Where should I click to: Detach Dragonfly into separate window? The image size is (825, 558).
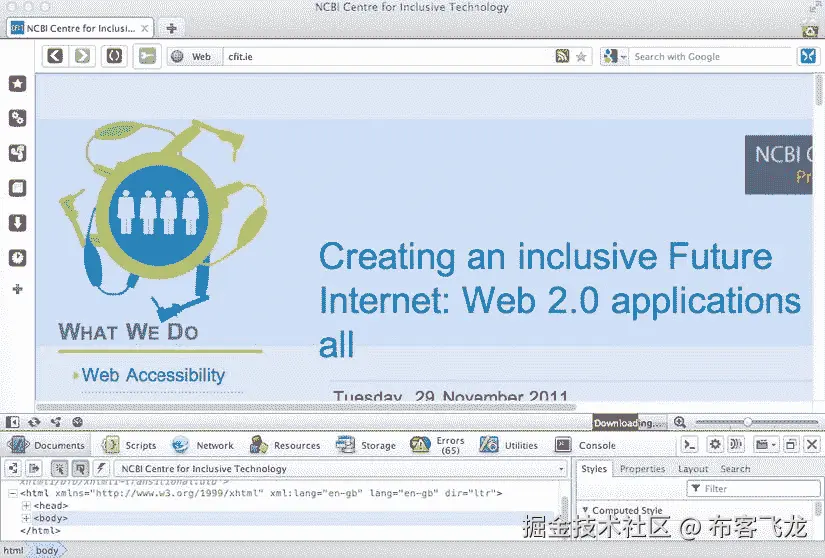click(x=790, y=445)
